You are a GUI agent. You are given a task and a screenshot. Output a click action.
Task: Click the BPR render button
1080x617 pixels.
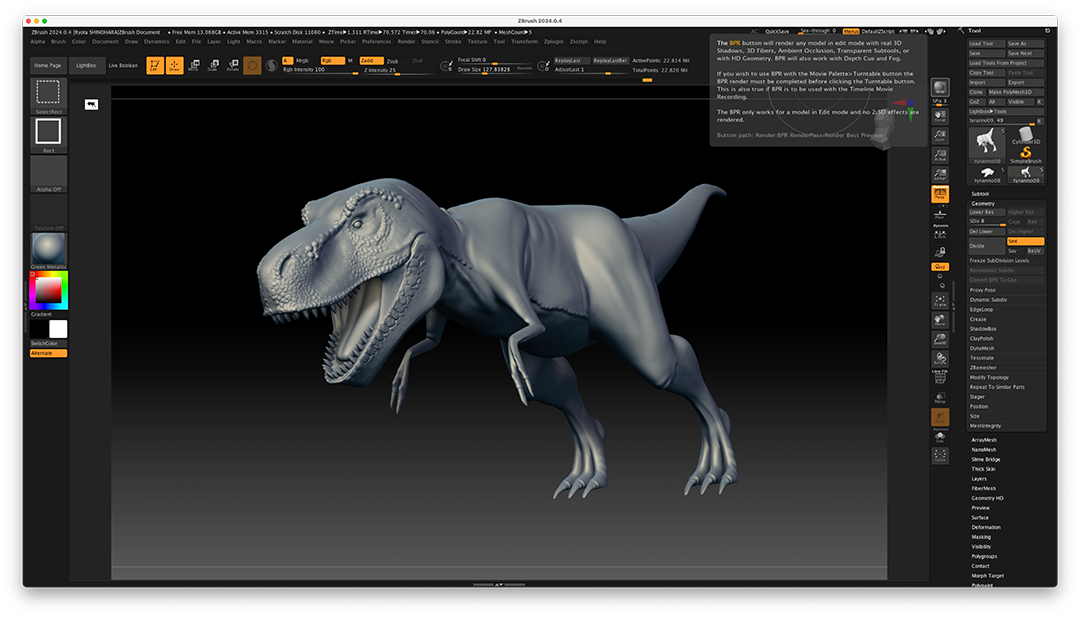click(x=939, y=87)
